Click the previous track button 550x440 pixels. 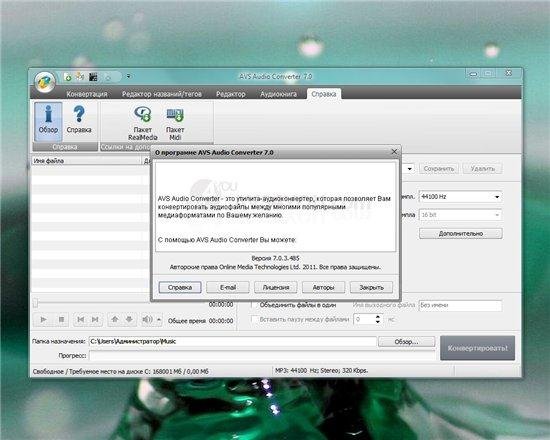pyautogui.click(x=80, y=320)
